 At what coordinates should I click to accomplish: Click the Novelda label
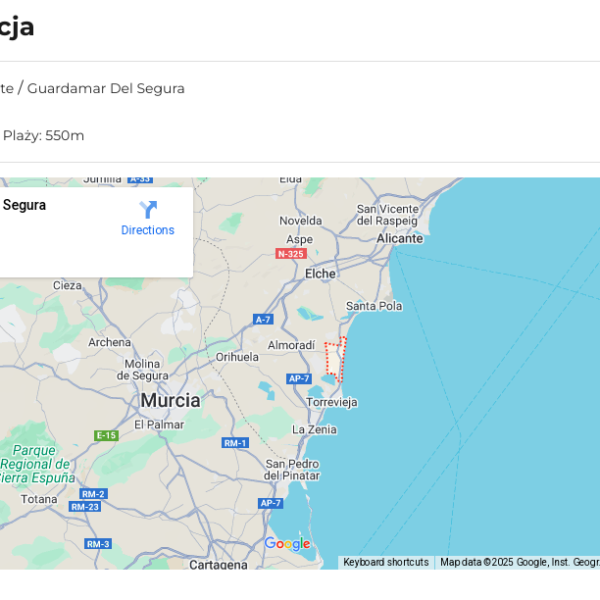coord(300,221)
